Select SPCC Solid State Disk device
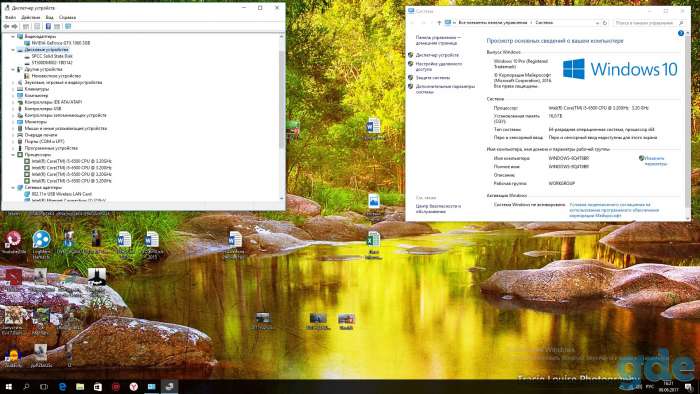This screenshot has width=700, height=394. point(48,56)
